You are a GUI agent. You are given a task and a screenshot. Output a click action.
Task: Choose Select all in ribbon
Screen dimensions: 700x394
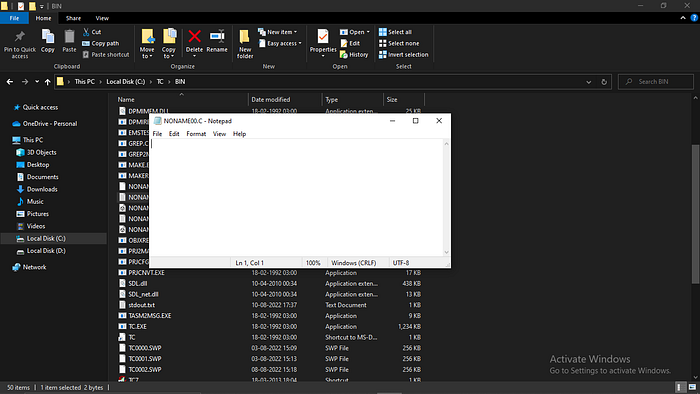click(x=396, y=32)
